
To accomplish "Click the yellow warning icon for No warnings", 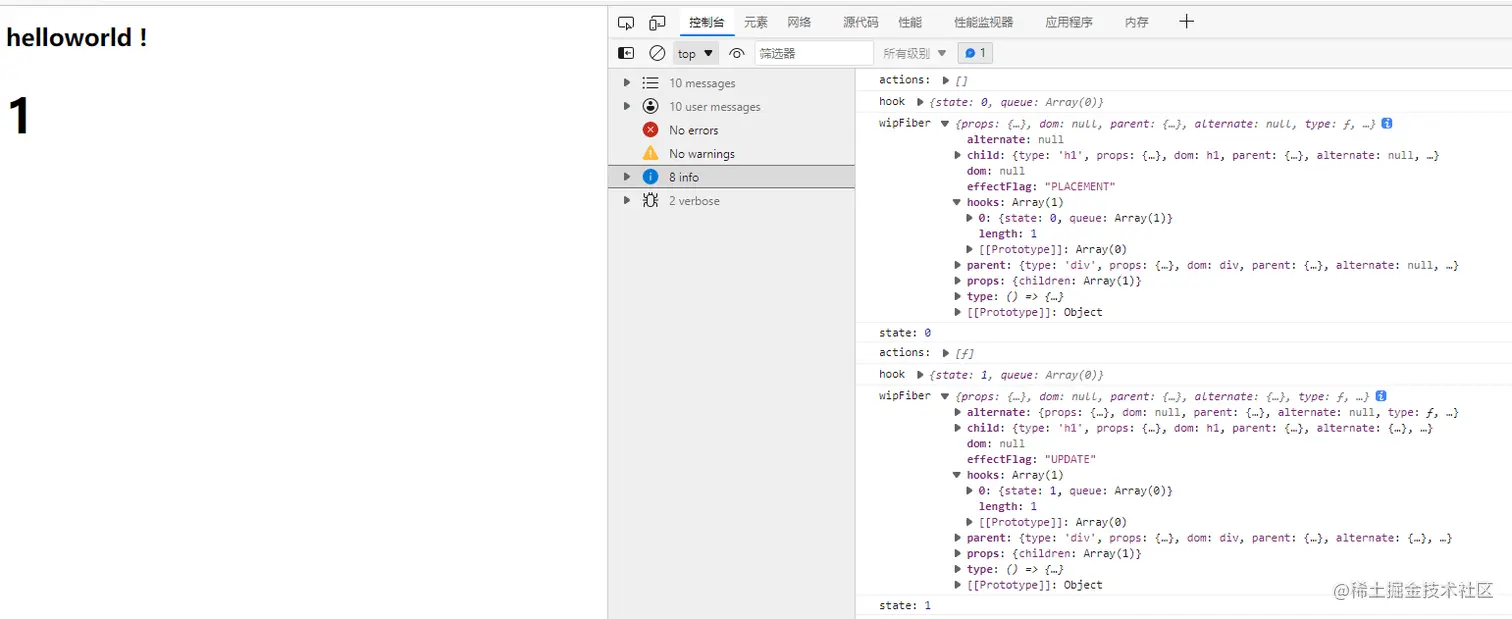I will [650, 153].
